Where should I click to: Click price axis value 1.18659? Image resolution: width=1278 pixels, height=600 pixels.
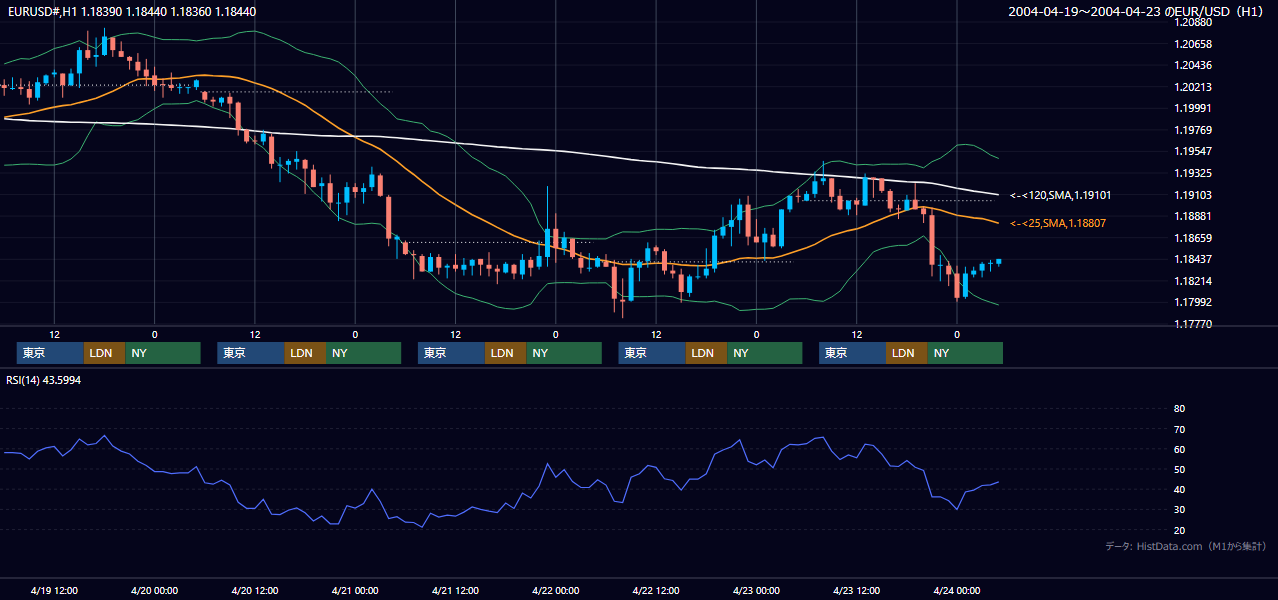[1193, 238]
